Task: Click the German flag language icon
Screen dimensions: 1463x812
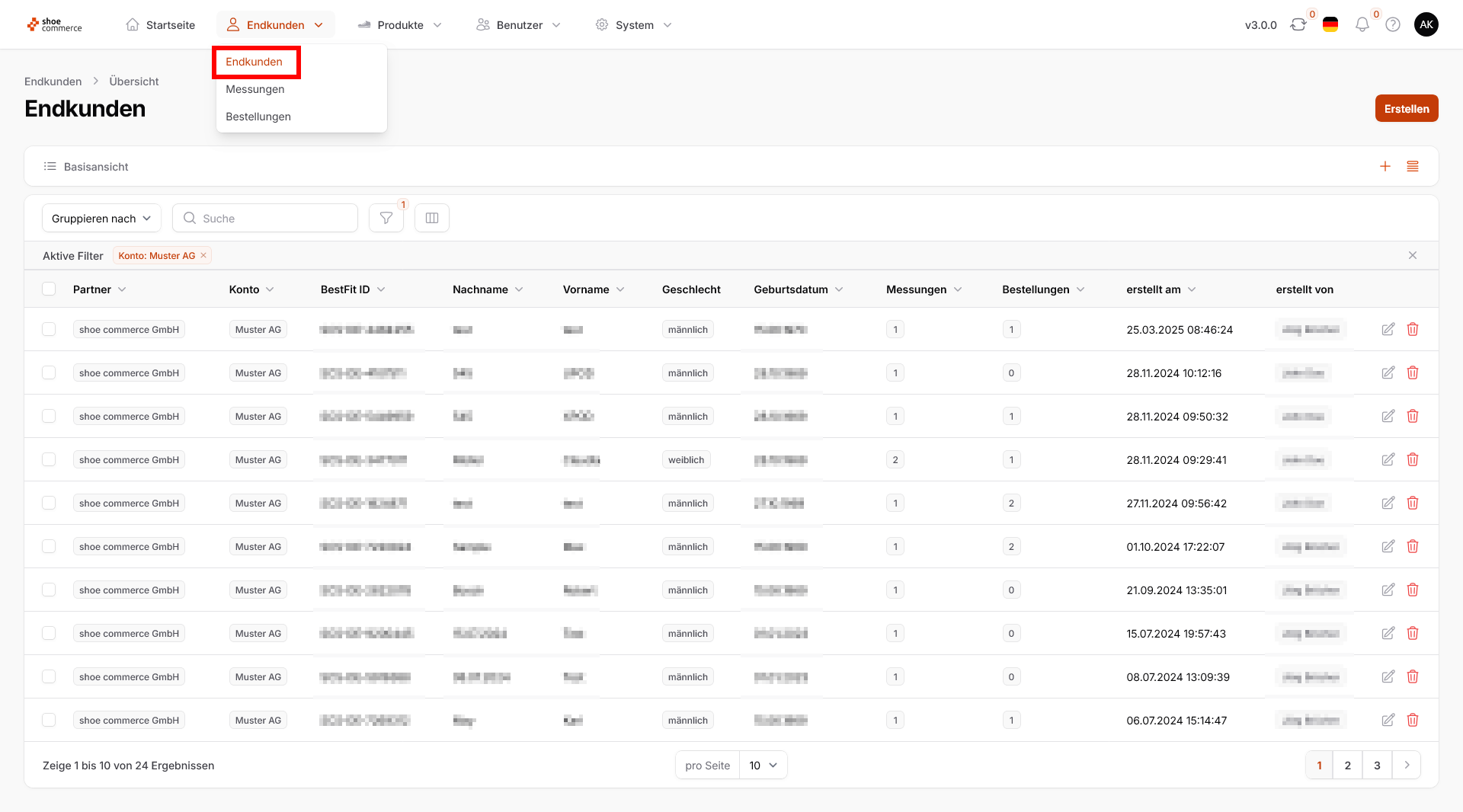Action: (x=1330, y=25)
